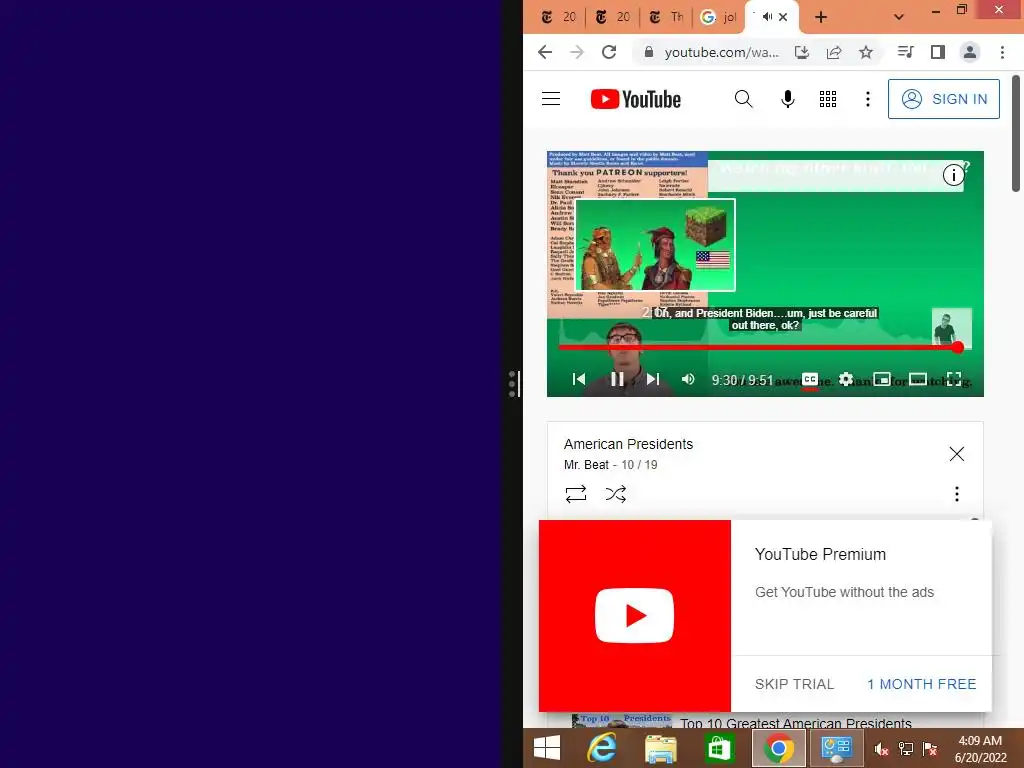The height and width of the screenshot is (768, 1024).
Task: Open File Explorer from taskbar
Action: pos(660,748)
